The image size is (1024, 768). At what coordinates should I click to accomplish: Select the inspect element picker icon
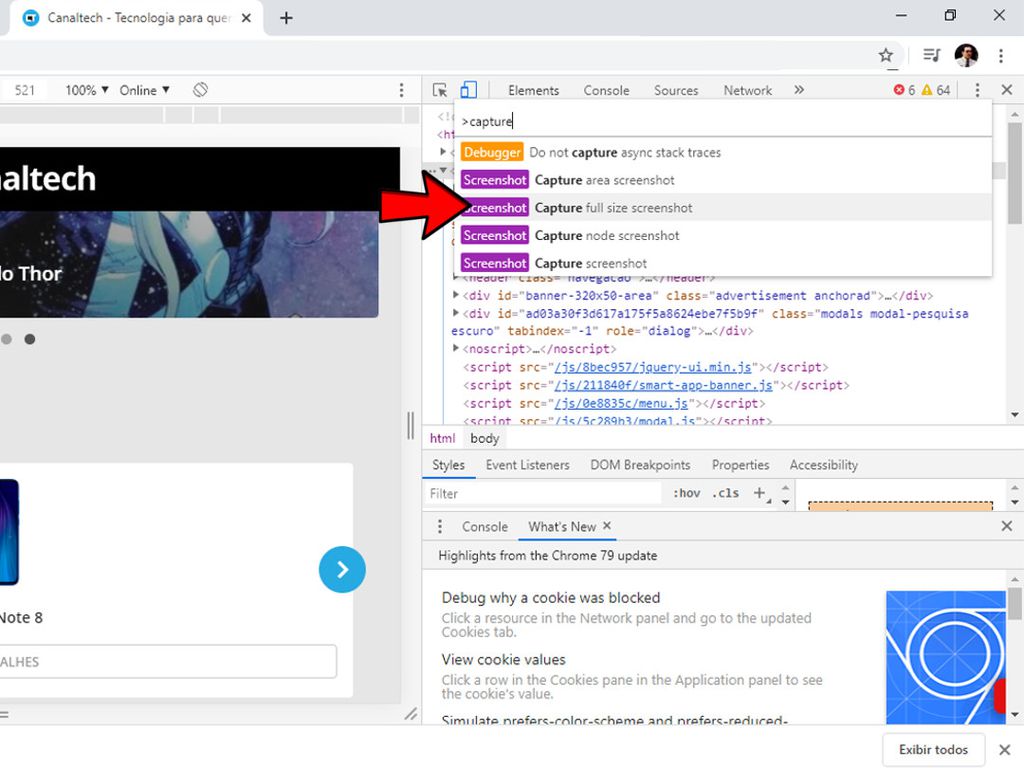click(x=440, y=90)
